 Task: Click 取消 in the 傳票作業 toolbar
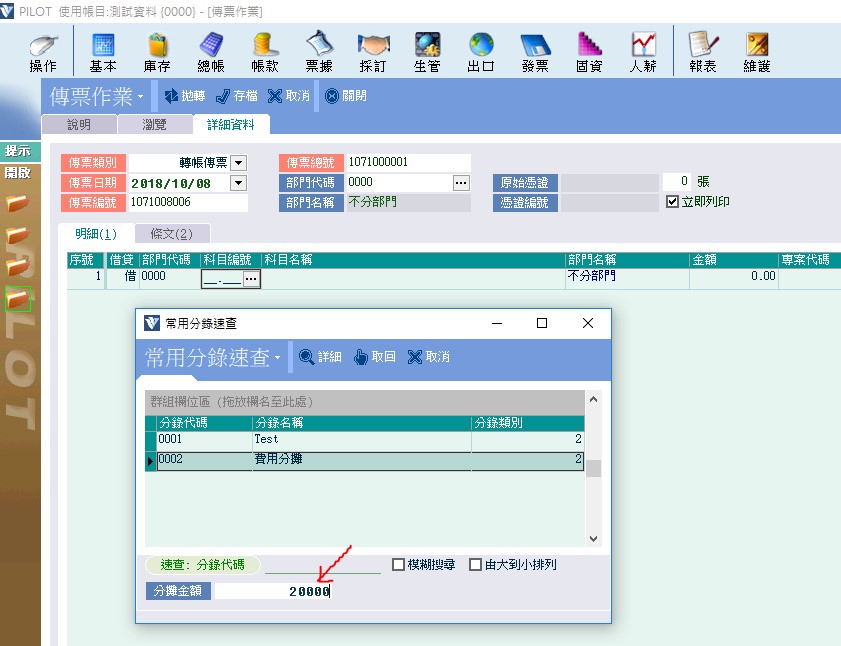(289, 96)
